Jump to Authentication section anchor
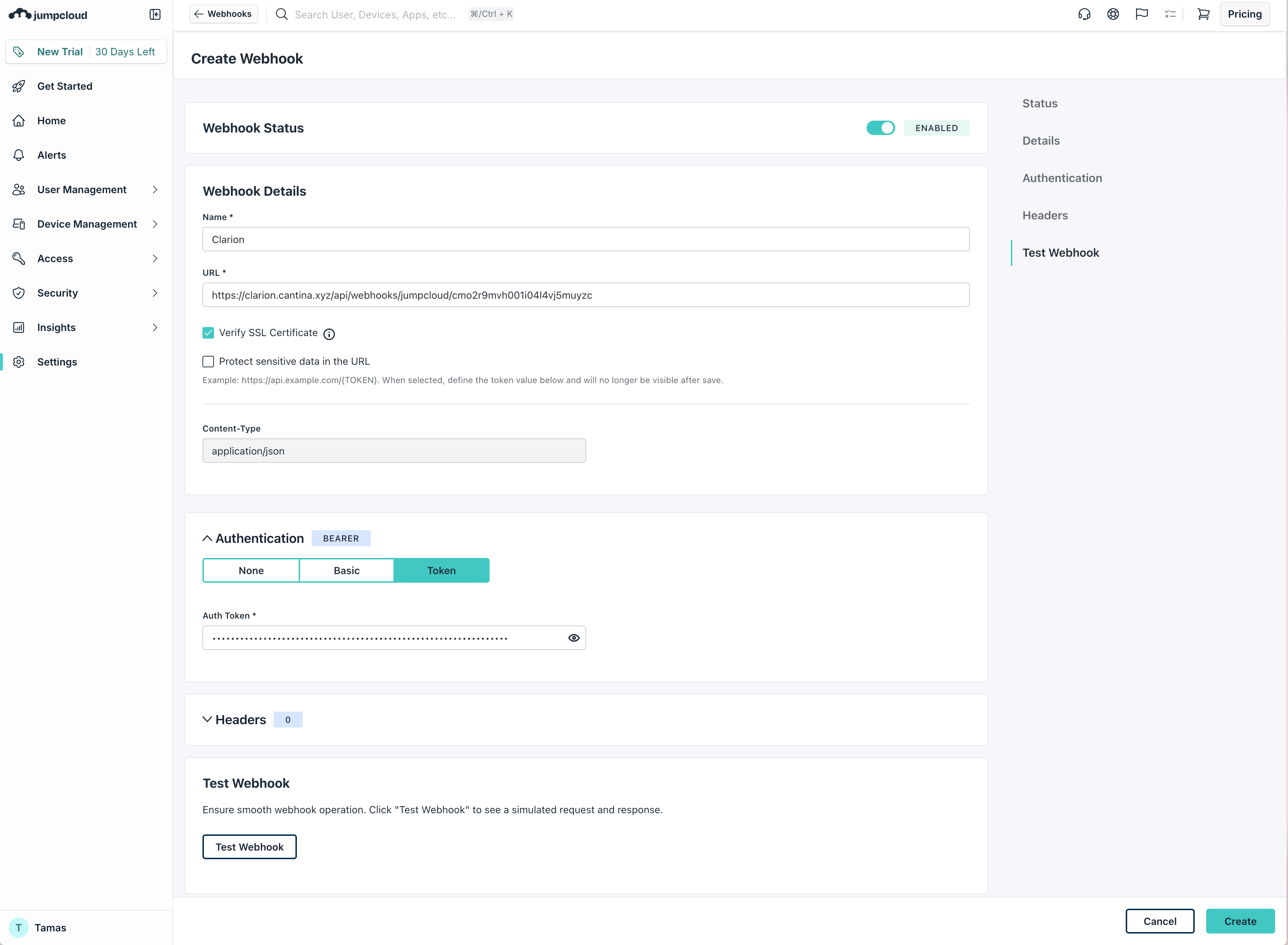The height and width of the screenshot is (945, 1288). (x=1062, y=178)
